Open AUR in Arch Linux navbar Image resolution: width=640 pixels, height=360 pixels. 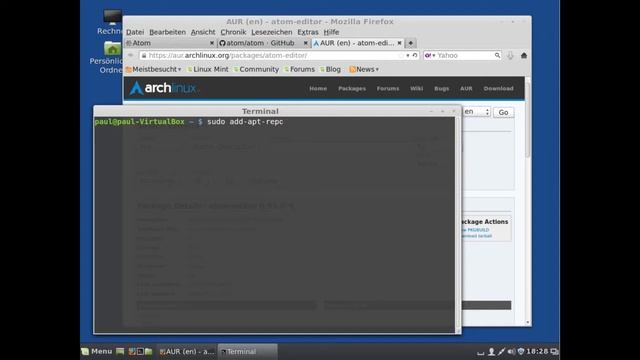(466, 88)
